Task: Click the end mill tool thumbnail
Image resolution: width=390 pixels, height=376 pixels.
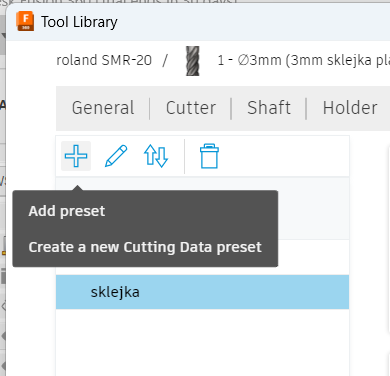Action: [x=193, y=61]
